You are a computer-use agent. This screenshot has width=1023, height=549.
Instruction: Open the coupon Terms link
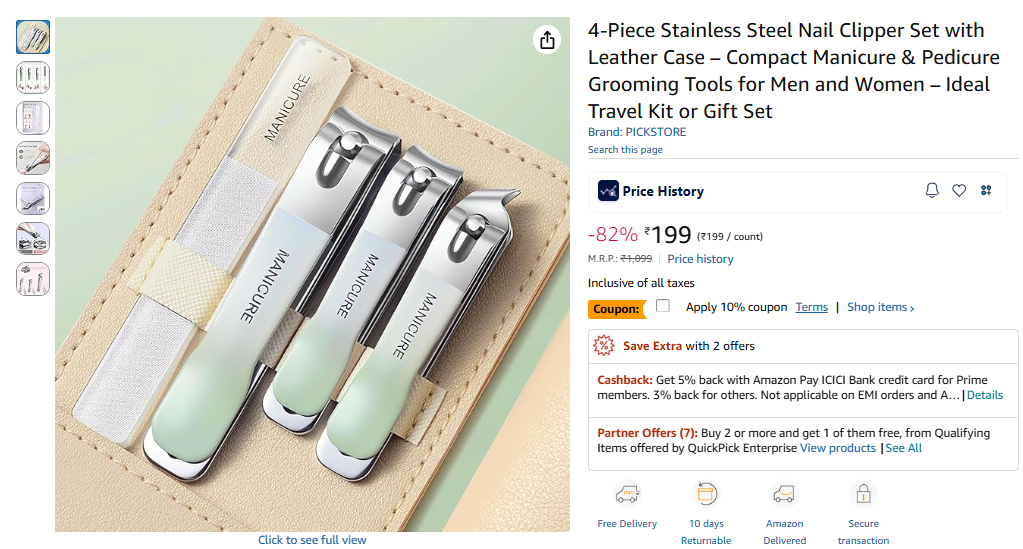811,307
